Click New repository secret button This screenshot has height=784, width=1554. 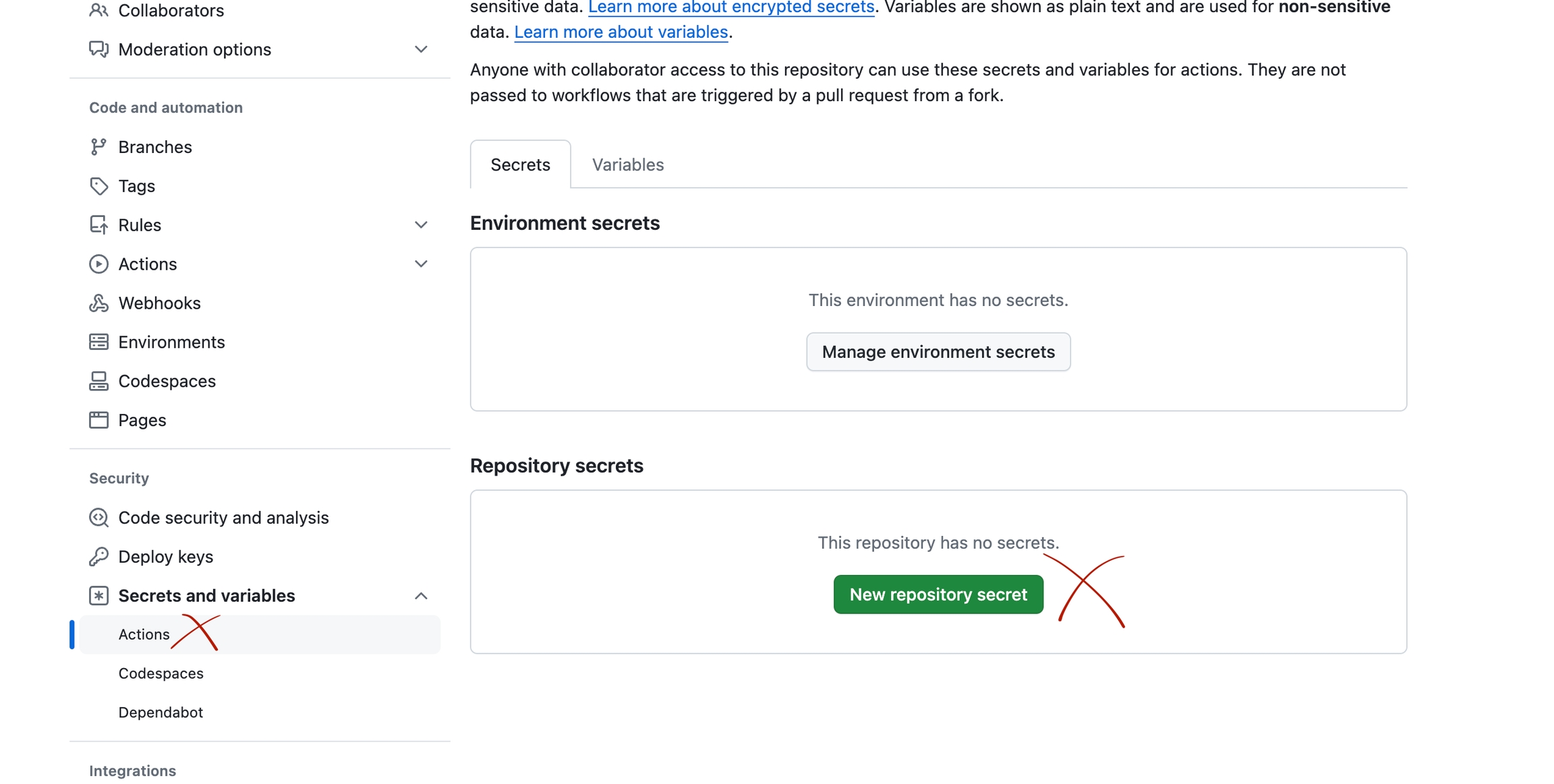[938, 595]
